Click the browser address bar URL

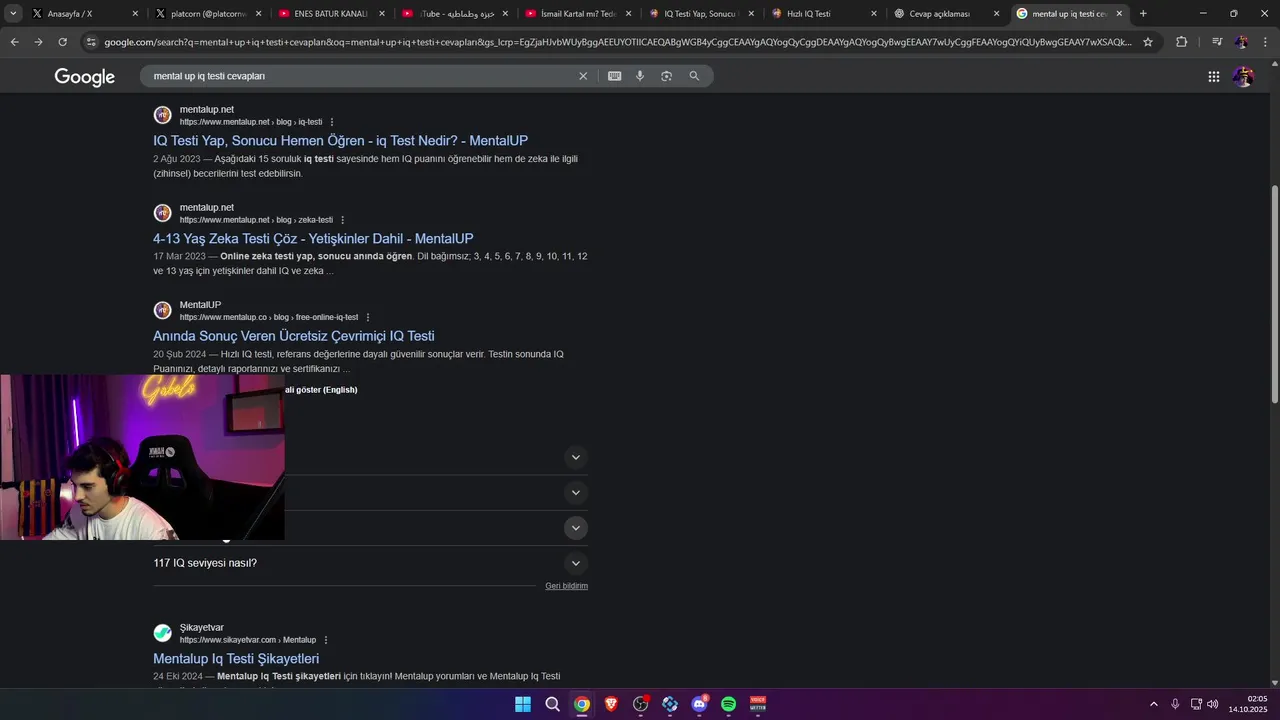pos(618,42)
